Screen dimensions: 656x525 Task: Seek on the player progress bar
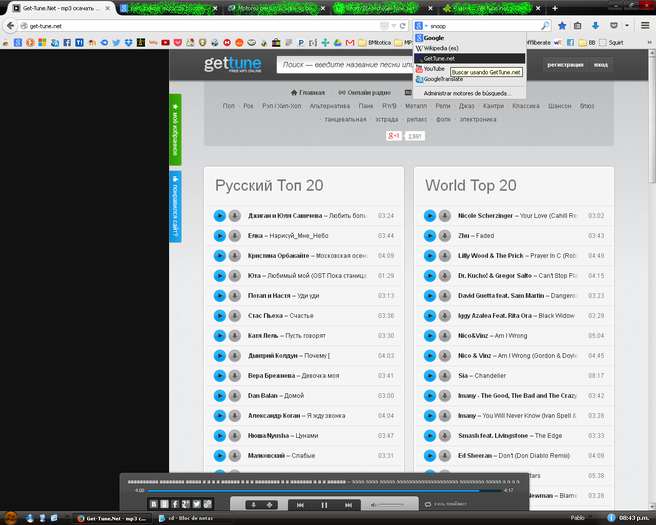(324, 490)
